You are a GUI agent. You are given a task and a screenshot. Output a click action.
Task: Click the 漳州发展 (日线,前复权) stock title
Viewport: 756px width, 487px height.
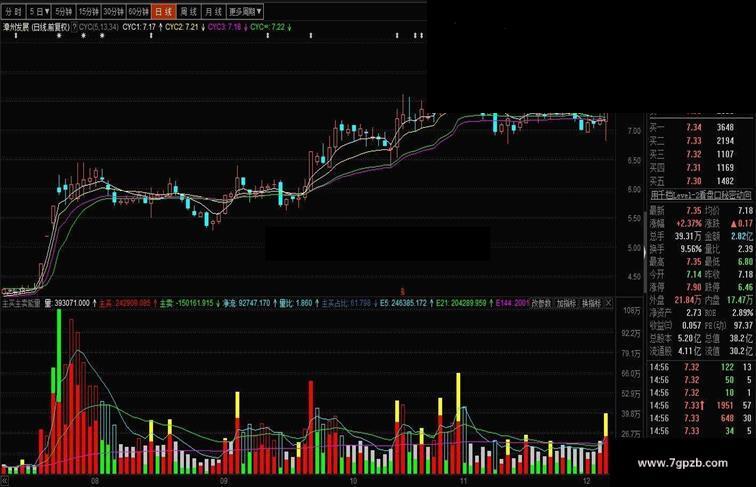(36, 27)
